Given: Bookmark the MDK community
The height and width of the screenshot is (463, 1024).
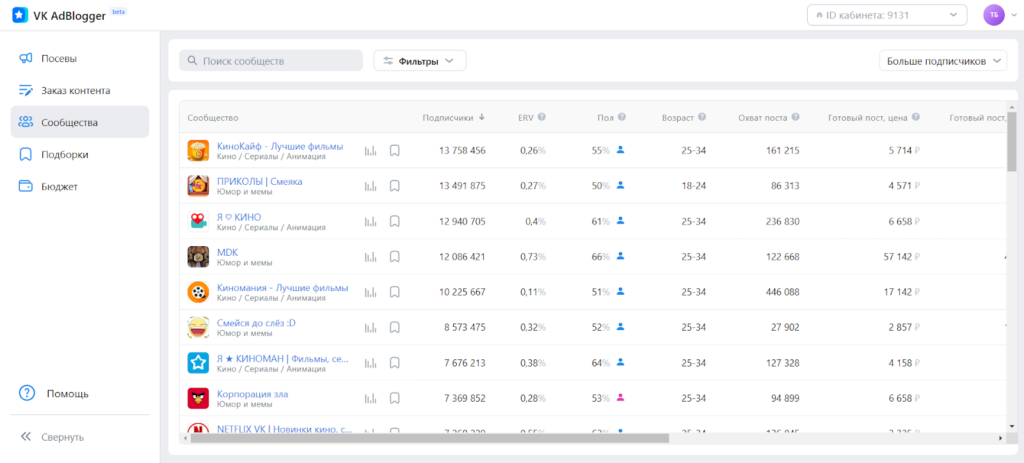Looking at the screenshot, I should (x=395, y=257).
